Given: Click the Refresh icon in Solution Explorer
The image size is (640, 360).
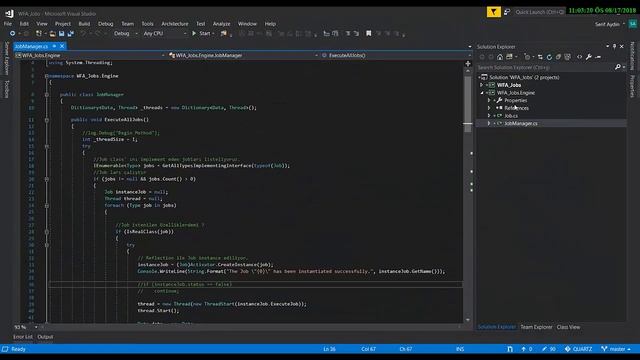Looking at the screenshot, I should pos(549,57).
